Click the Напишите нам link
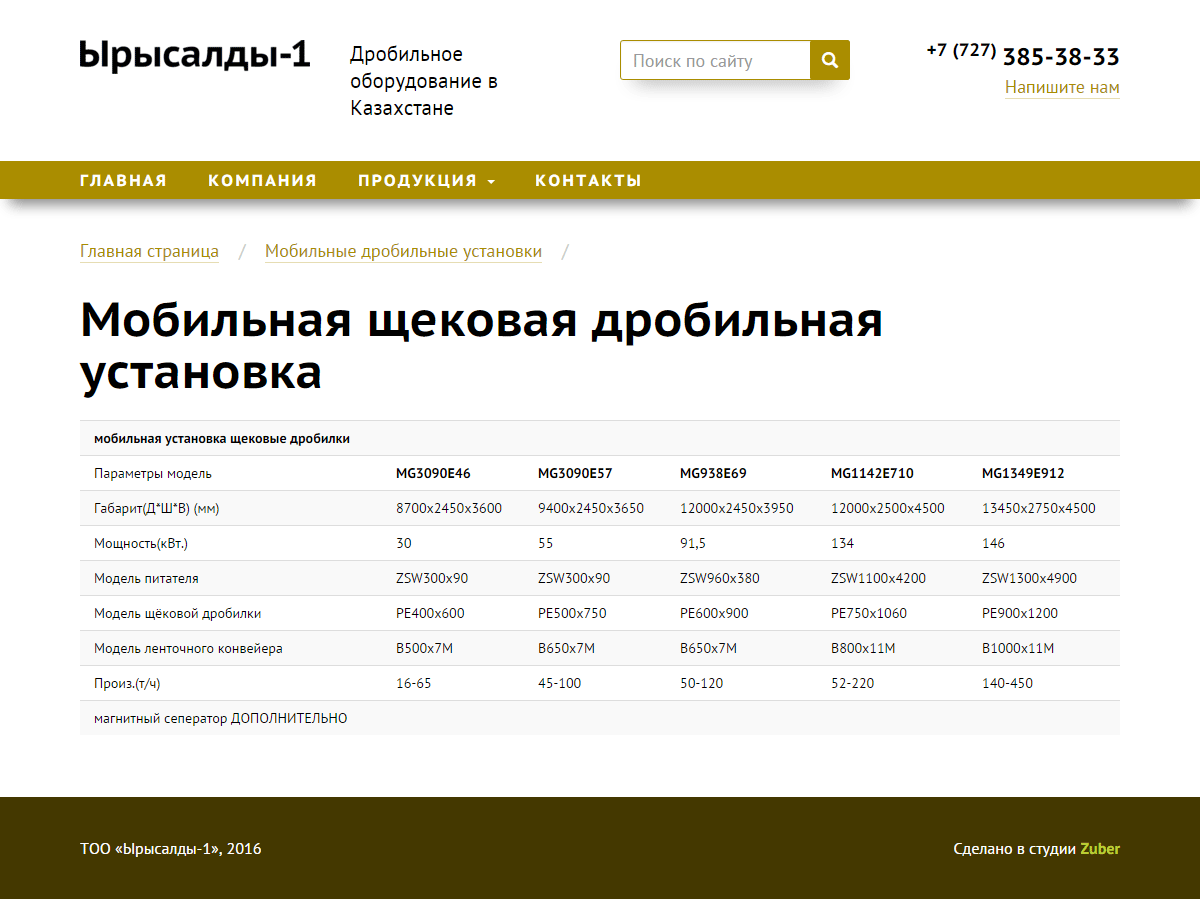 pos(1062,88)
